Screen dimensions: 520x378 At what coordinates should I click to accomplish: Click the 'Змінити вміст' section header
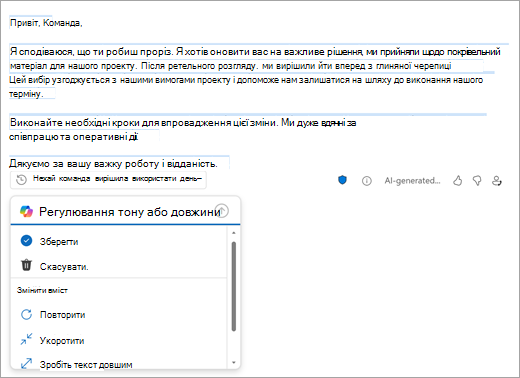click(42, 290)
